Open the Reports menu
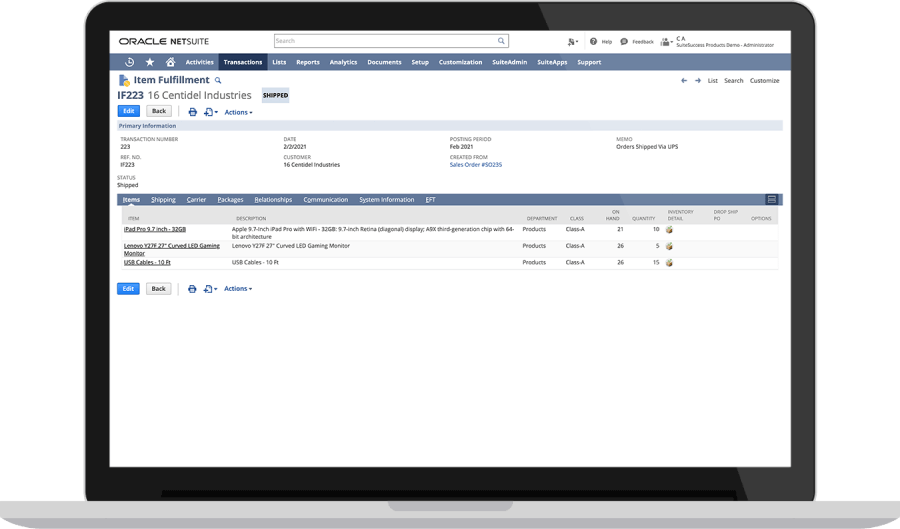 tap(308, 62)
